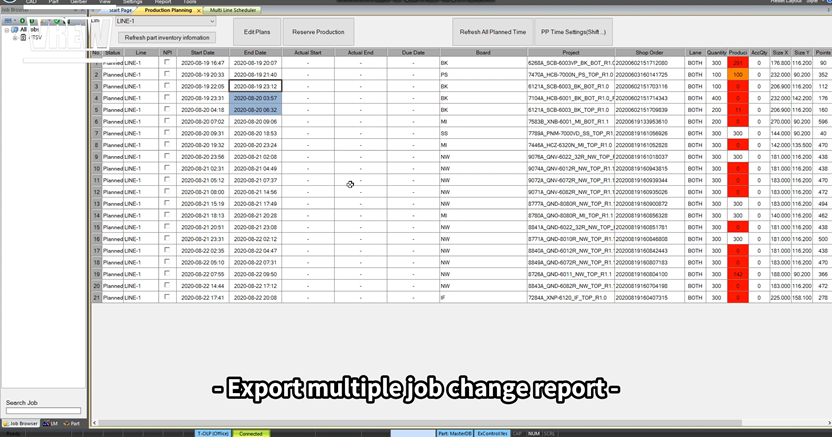Select the highlighted End Date cell 2020-08-20 03:57
Image resolution: width=832 pixels, height=437 pixels.
coord(255,98)
